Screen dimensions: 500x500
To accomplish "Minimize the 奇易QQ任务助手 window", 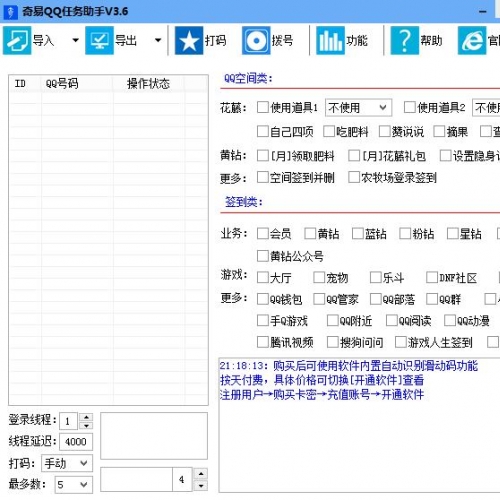I will (483, 12).
